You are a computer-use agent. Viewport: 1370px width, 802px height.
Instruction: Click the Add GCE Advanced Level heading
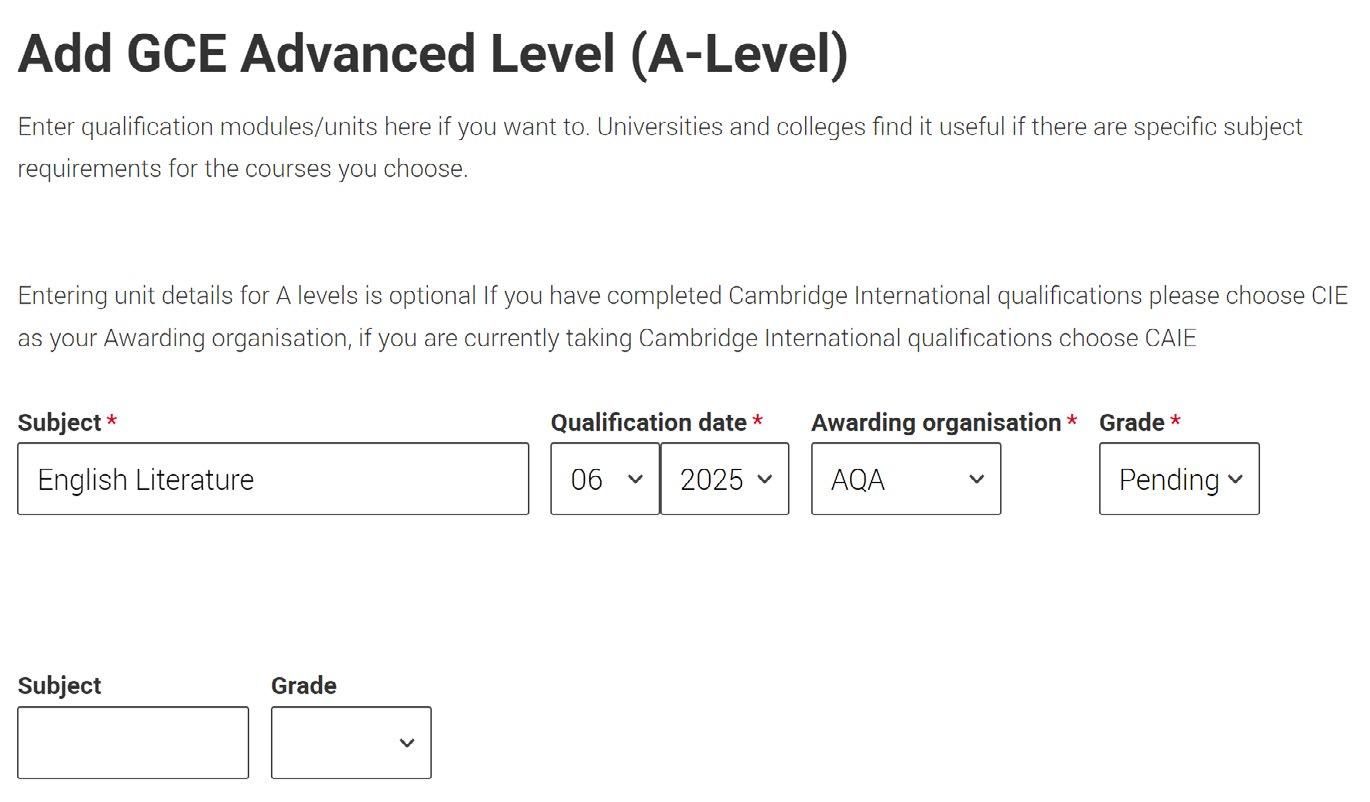point(433,54)
